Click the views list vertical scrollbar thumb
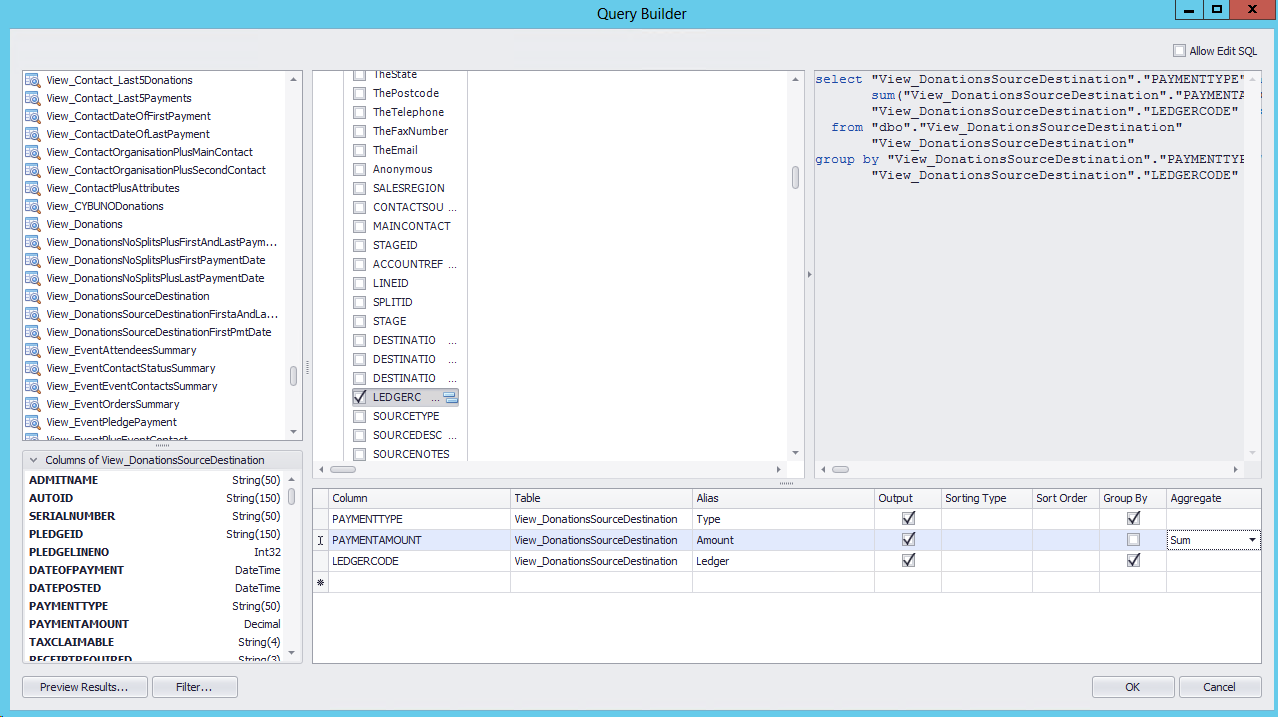1278x717 pixels. (294, 375)
